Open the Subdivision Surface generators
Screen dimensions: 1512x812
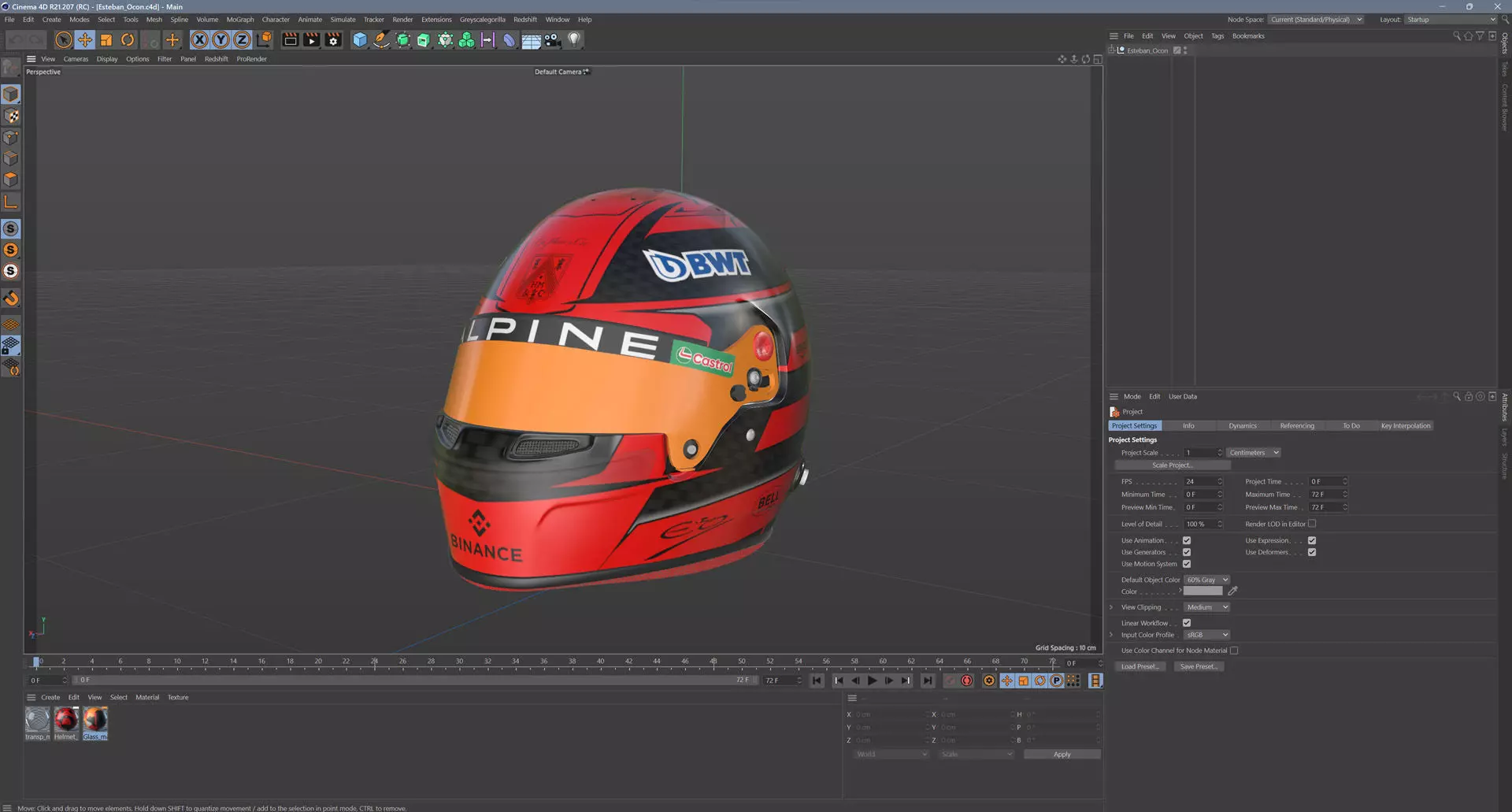tap(403, 39)
